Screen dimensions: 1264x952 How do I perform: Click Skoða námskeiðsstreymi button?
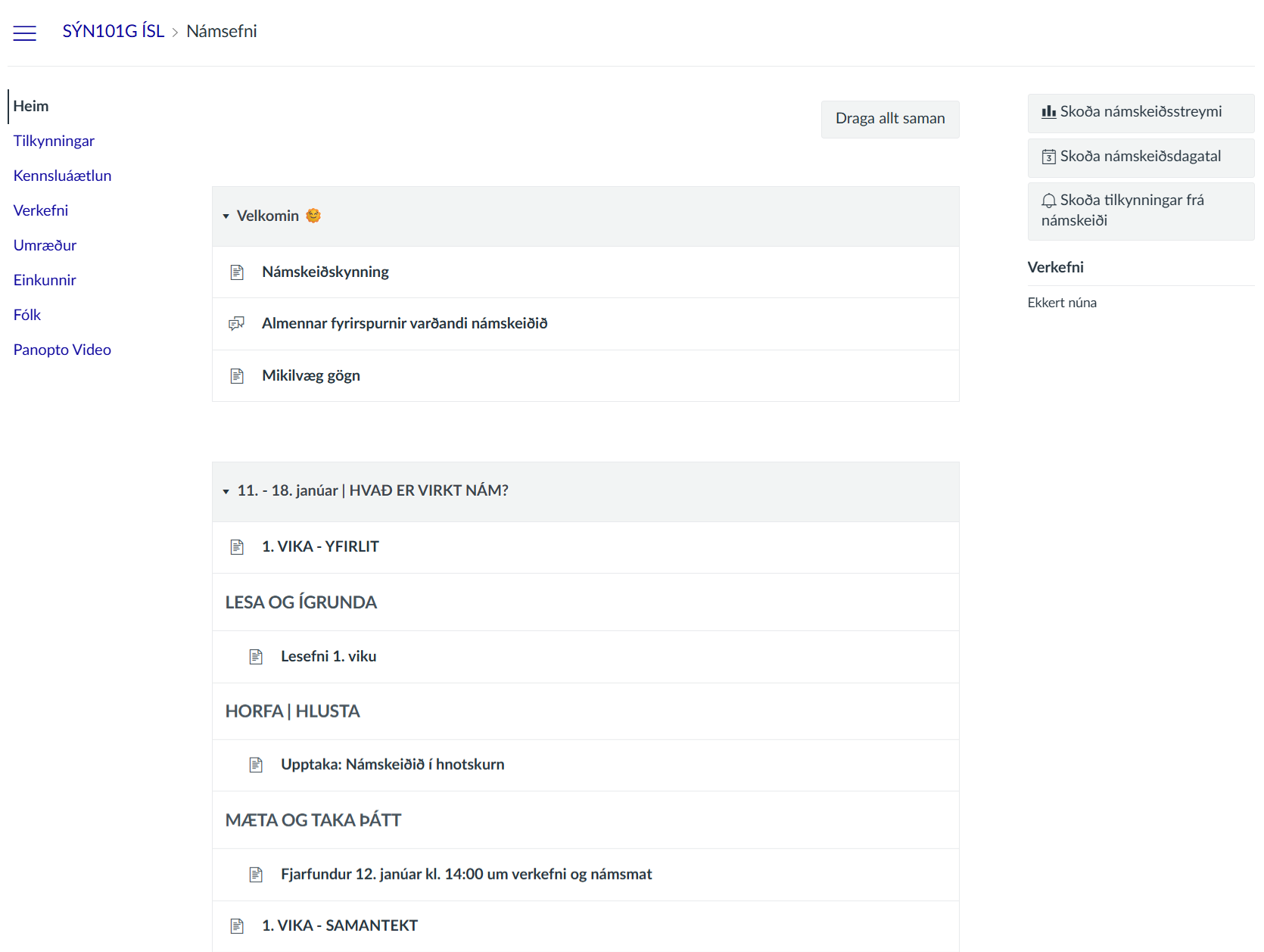(1140, 112)
